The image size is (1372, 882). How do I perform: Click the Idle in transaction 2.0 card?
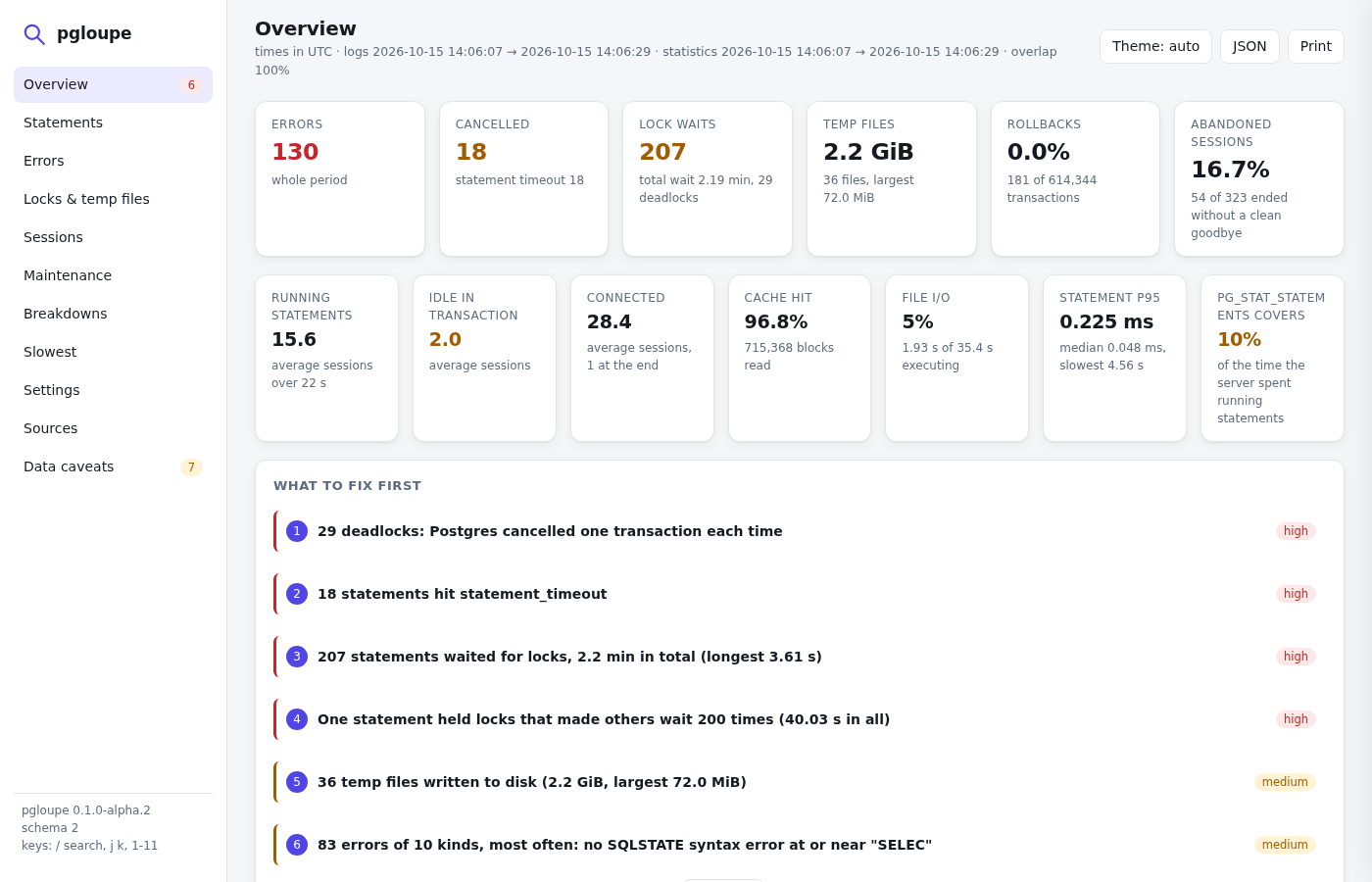484,359
